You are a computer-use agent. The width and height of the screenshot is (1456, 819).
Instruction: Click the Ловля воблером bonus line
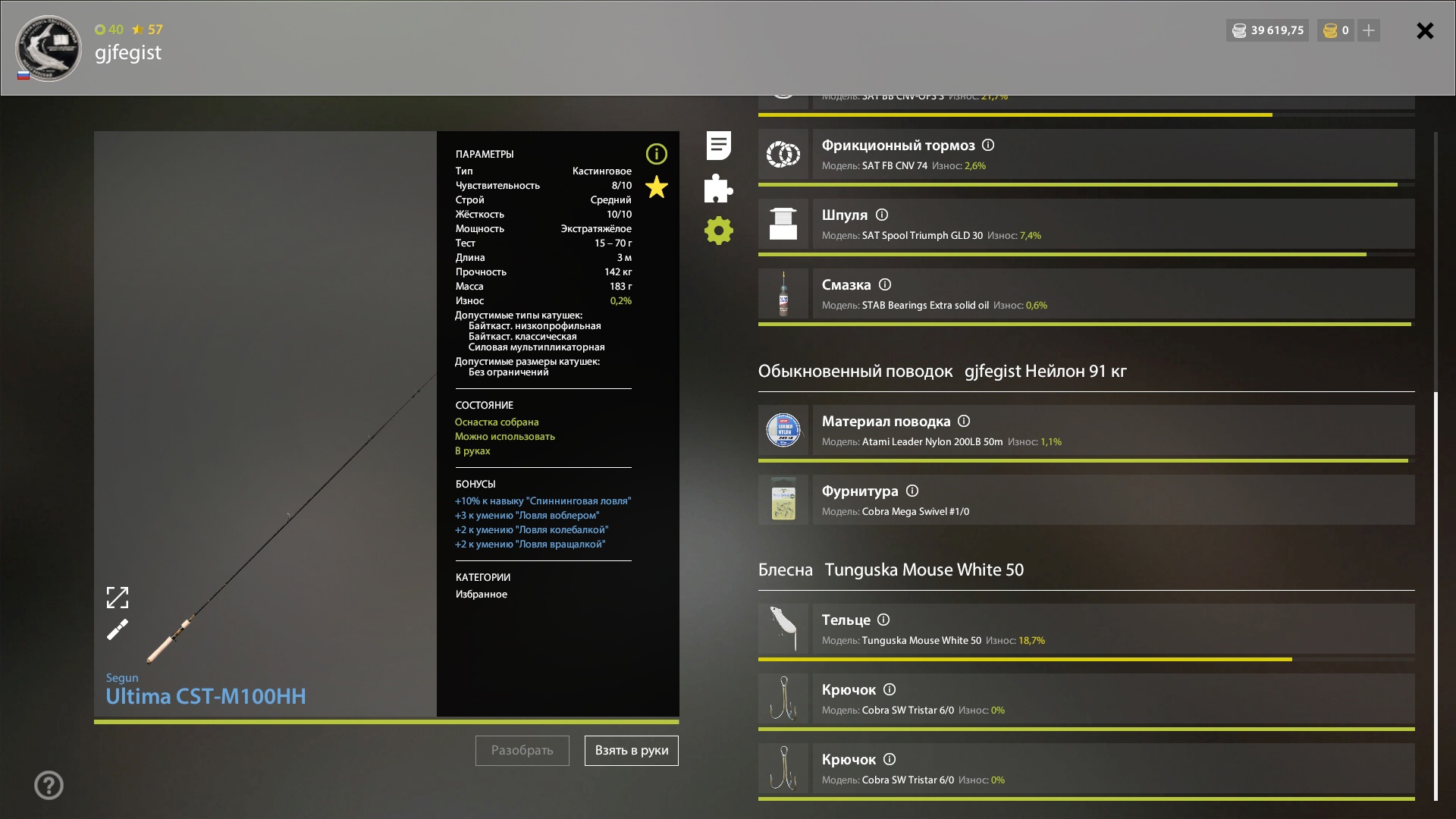527,516
